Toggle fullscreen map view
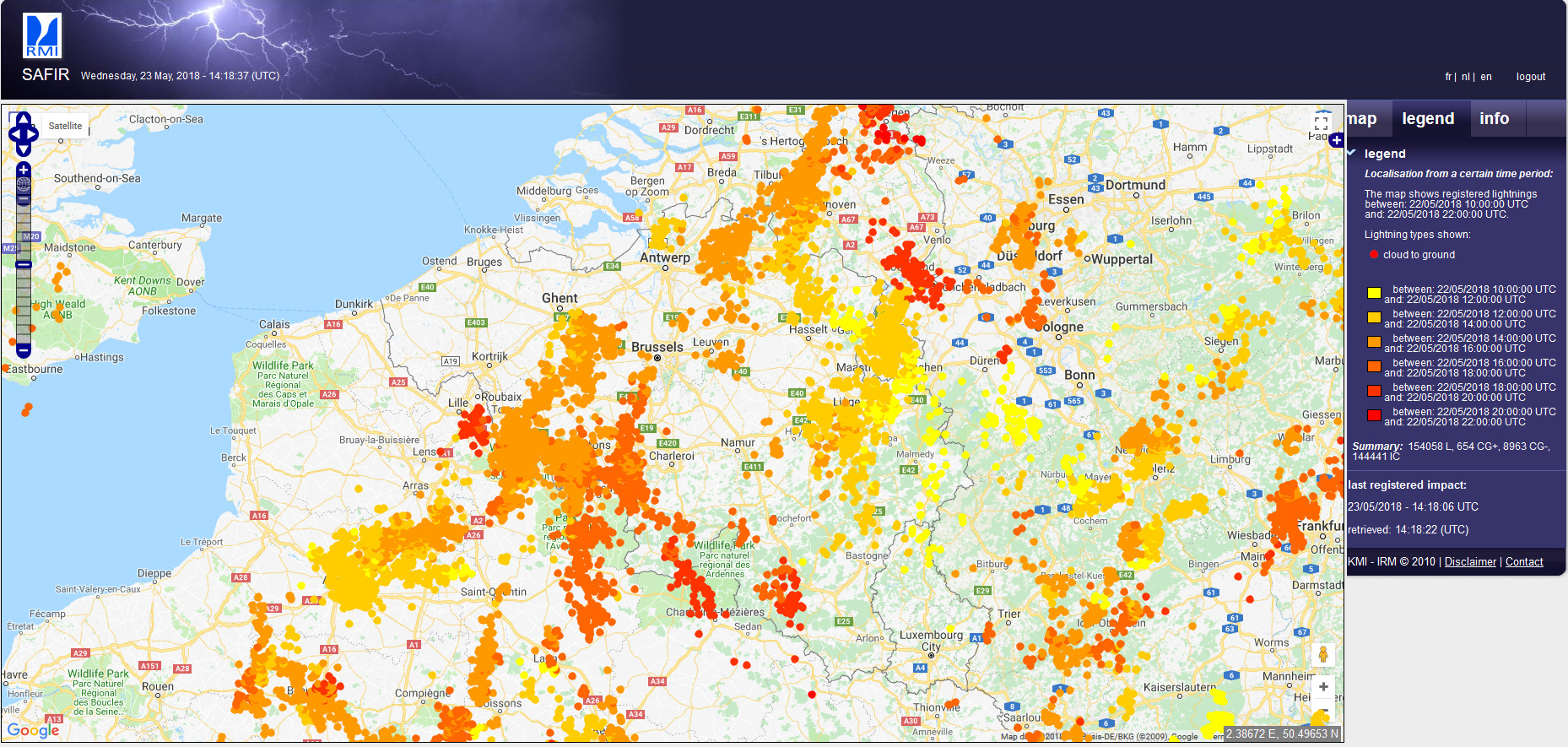 tap(1321, 123)
